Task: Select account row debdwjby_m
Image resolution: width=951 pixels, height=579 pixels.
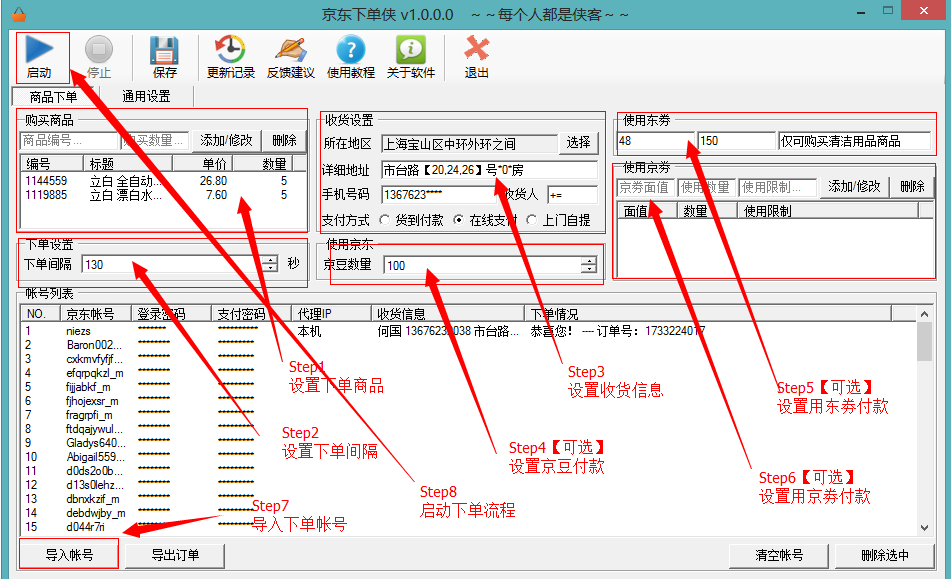Action: coord(468,513)
